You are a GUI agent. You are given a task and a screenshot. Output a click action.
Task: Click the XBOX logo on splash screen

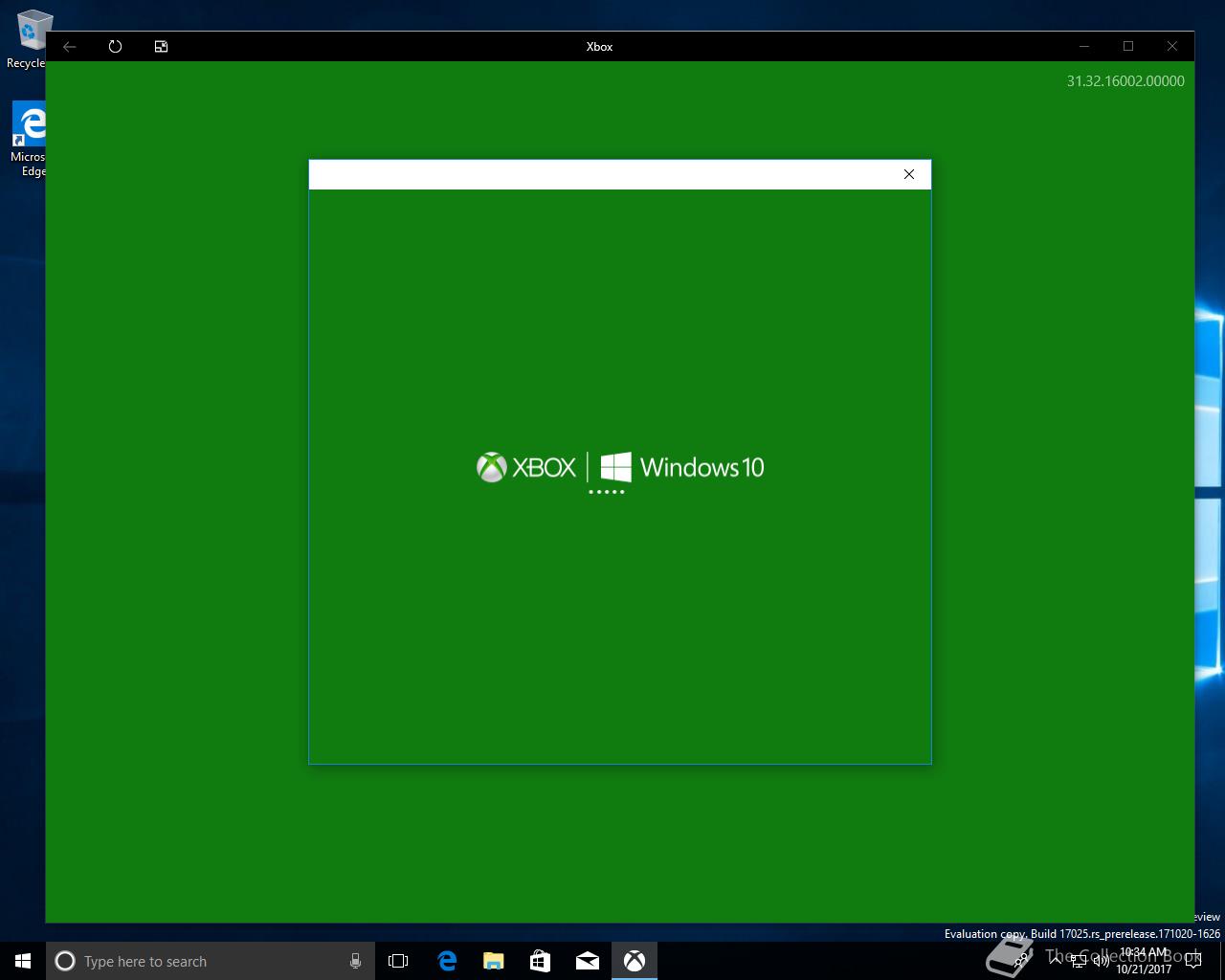click(x=526, y=467)
